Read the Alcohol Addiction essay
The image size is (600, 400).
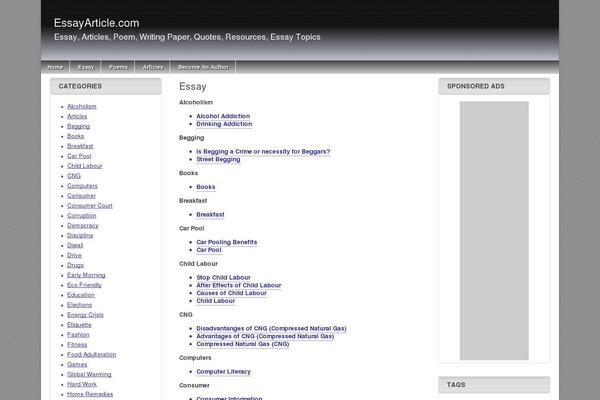(223, 116)
